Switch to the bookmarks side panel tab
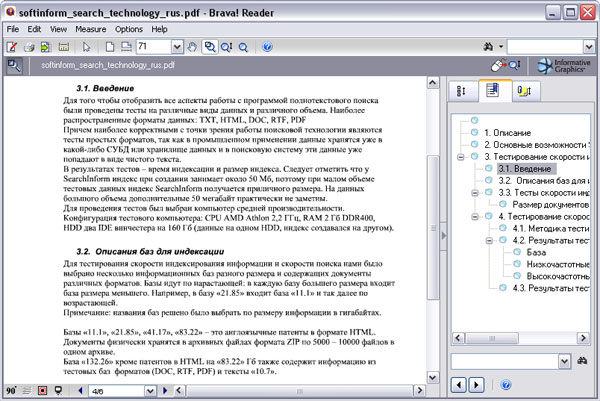This screenshot has height=401, width=600. (x=494, y=90)
